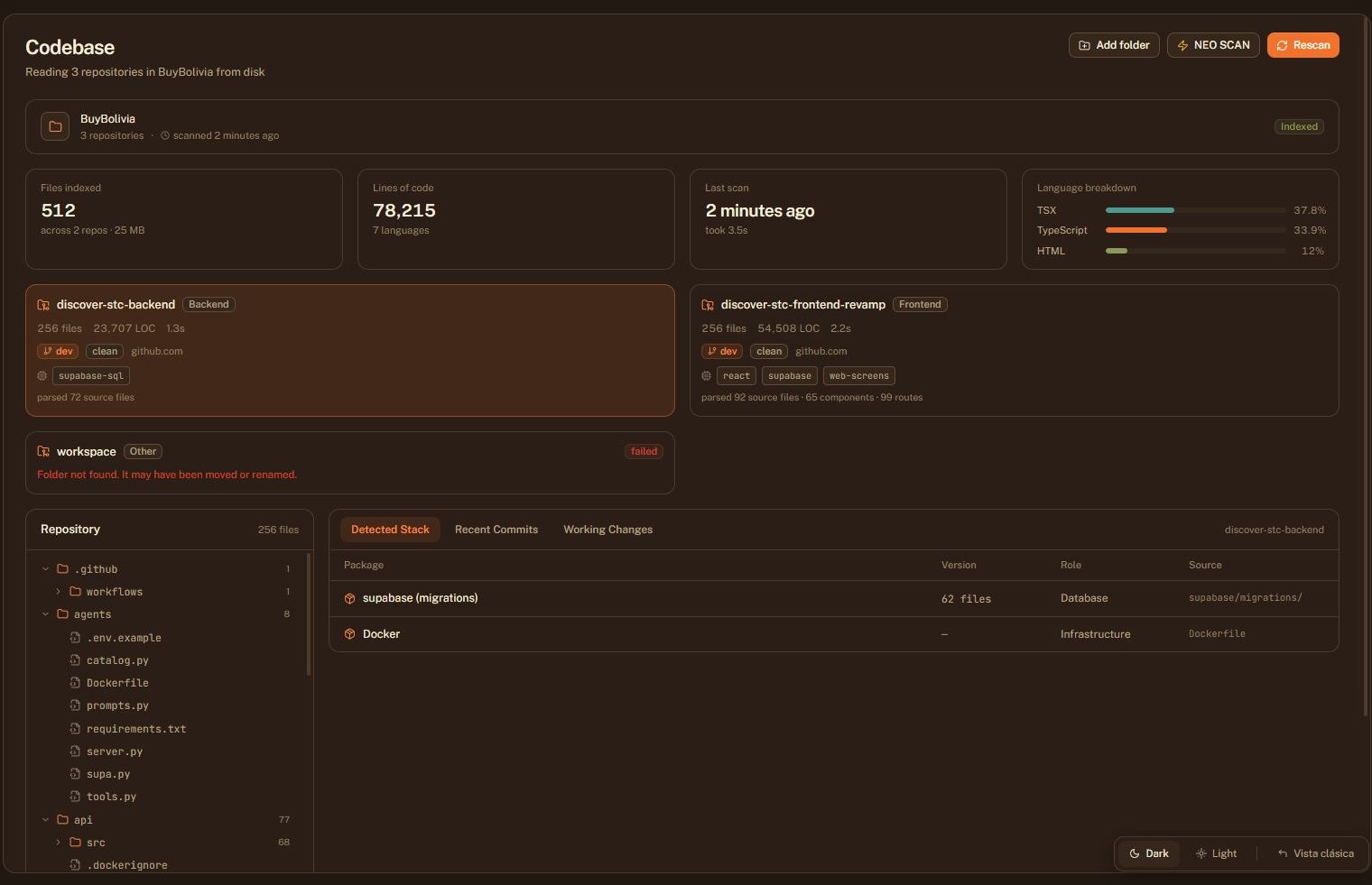Click supabase/migrations/ source cell

point(1246,598)
